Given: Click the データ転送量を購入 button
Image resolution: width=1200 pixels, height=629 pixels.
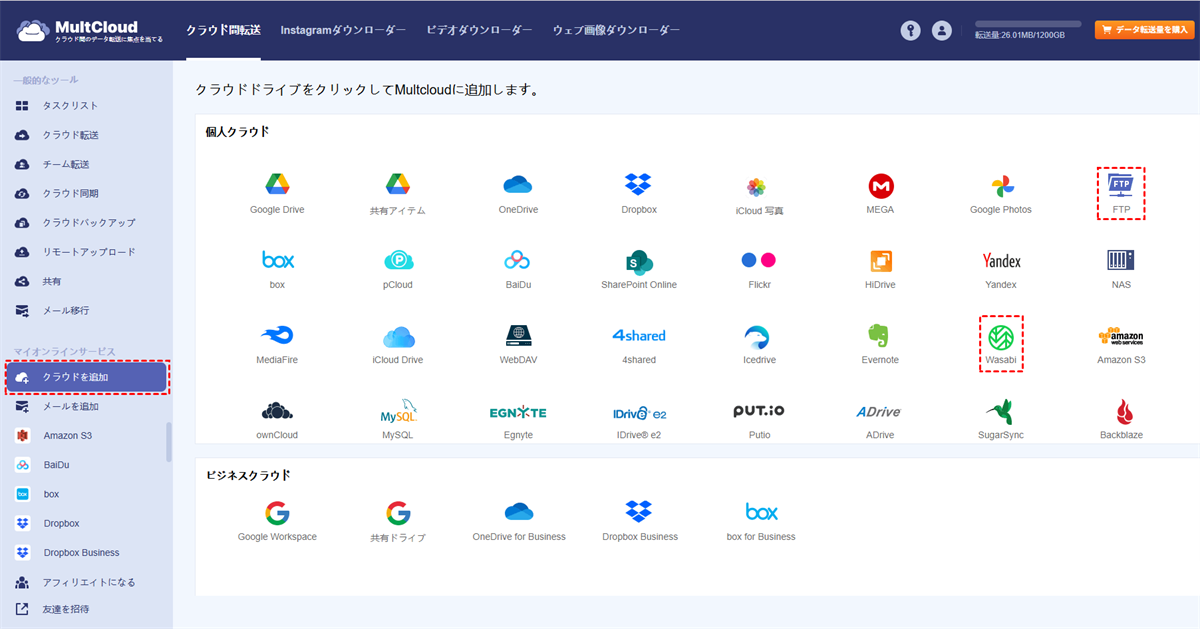Looking at the screenshot, I should [1144, 30].
